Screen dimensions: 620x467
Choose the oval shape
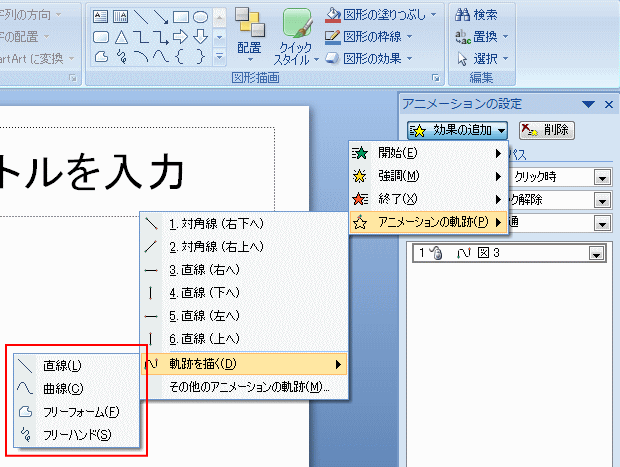tap(200, 17)
